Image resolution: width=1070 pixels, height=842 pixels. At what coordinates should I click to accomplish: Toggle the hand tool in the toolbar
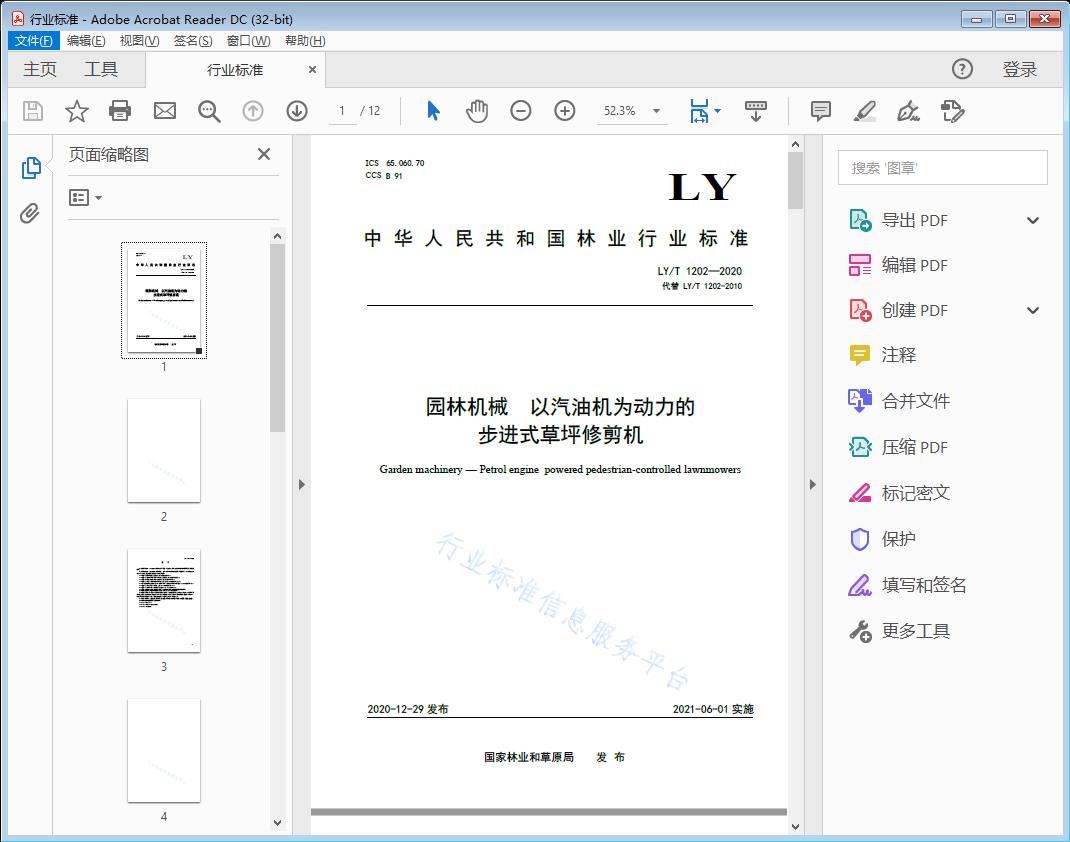pyautogui.click(x=477, y=111)
